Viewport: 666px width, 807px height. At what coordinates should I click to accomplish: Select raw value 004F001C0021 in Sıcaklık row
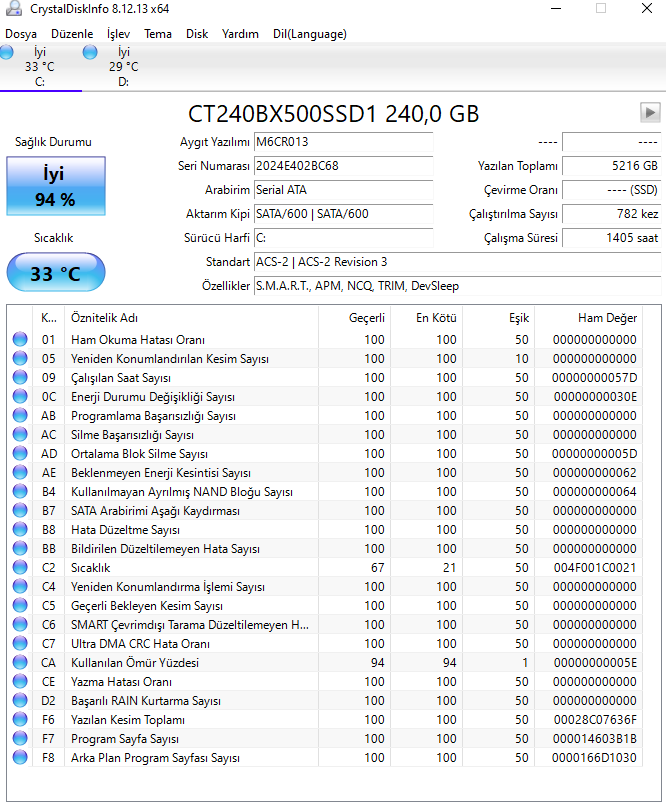595,568
